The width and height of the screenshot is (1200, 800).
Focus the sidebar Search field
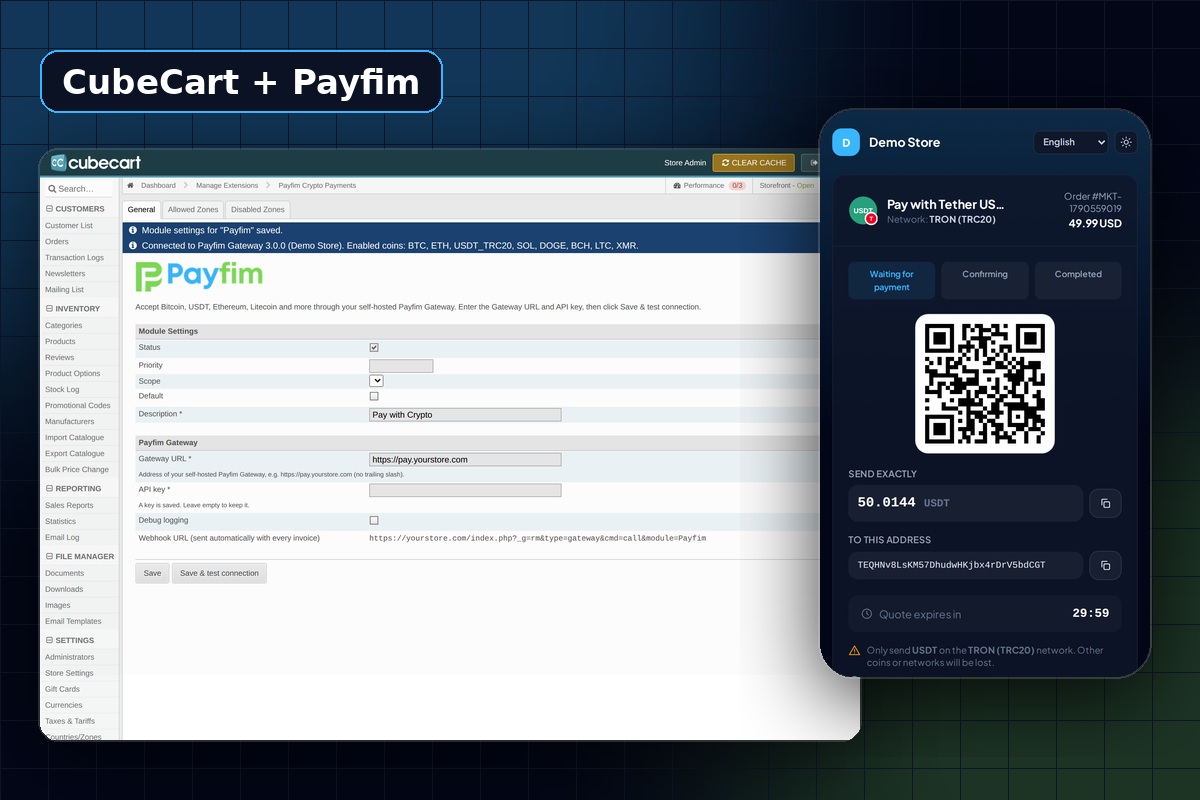pos(80,188)
